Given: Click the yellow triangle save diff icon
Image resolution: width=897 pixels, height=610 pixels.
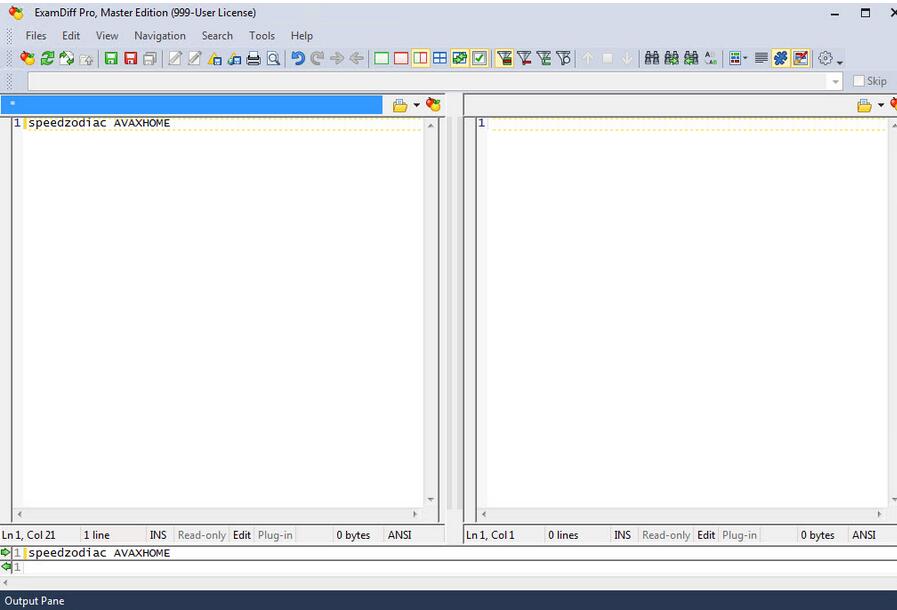Looking at the screenshot, I should pyautogui.click(x=215, y=58).
